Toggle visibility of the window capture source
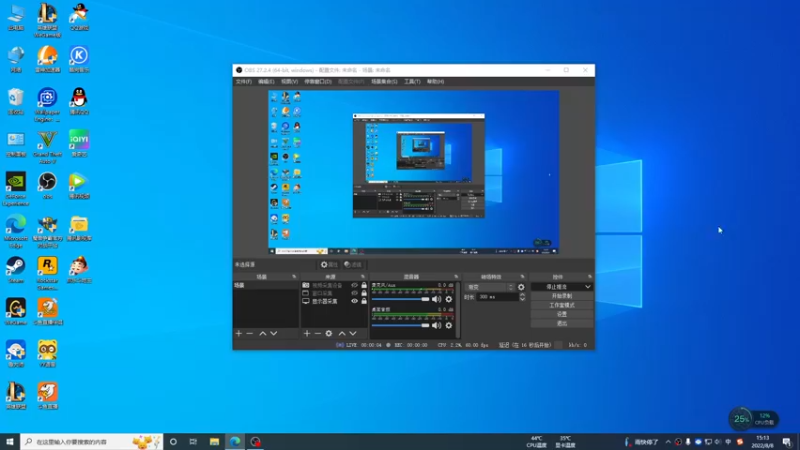 (x=355, y=293)
